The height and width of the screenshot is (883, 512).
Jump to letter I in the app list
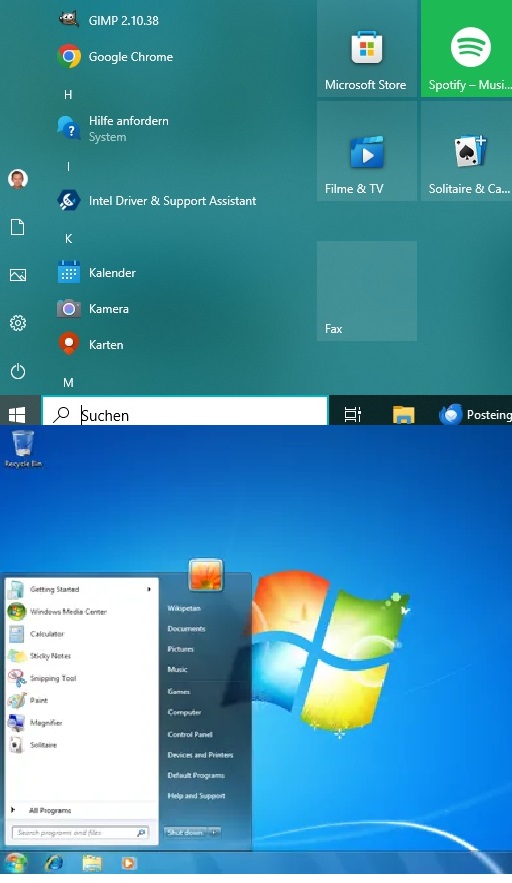pyautogui.click(x=68, y=167)
